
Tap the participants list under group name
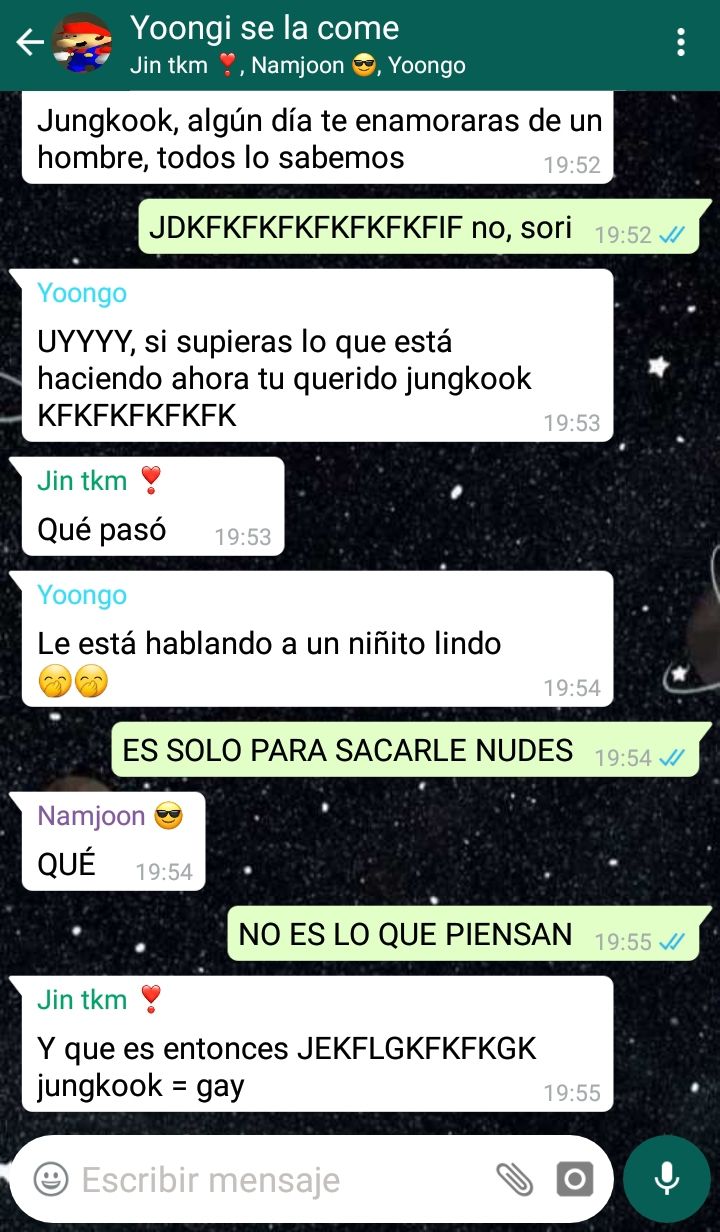click(x=297, y=66)
